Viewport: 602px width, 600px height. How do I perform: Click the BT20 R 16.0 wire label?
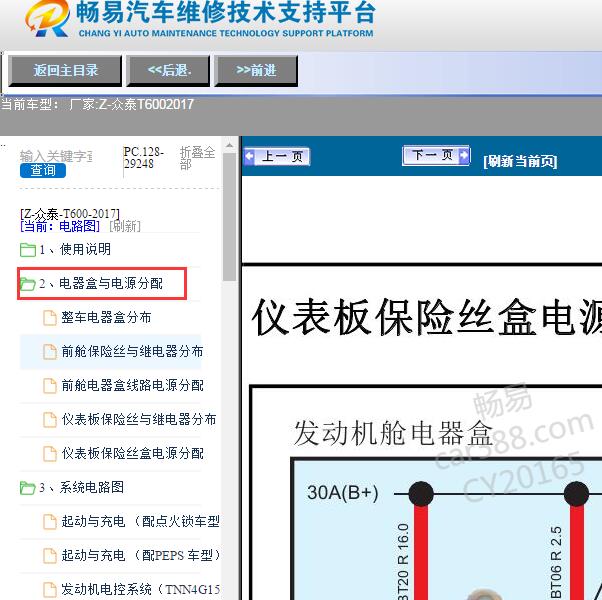pyautogui.click(x=403, y=560)
